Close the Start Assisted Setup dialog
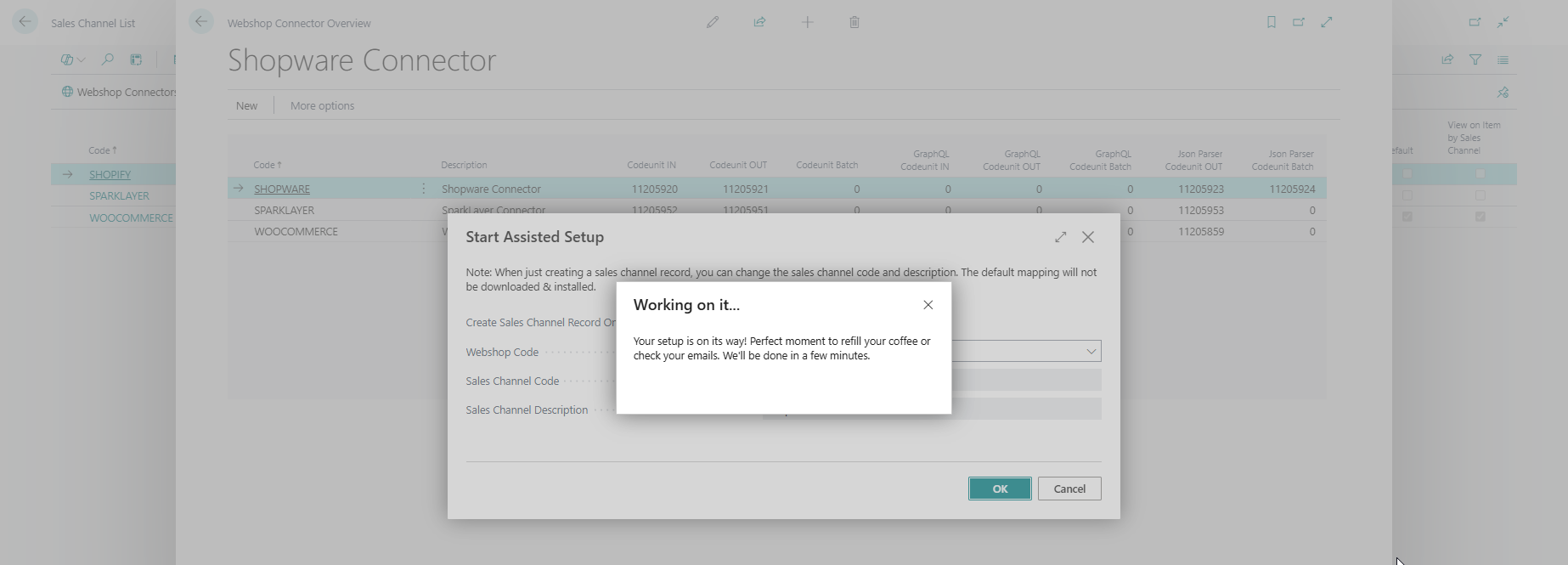 click(1088, 237)
